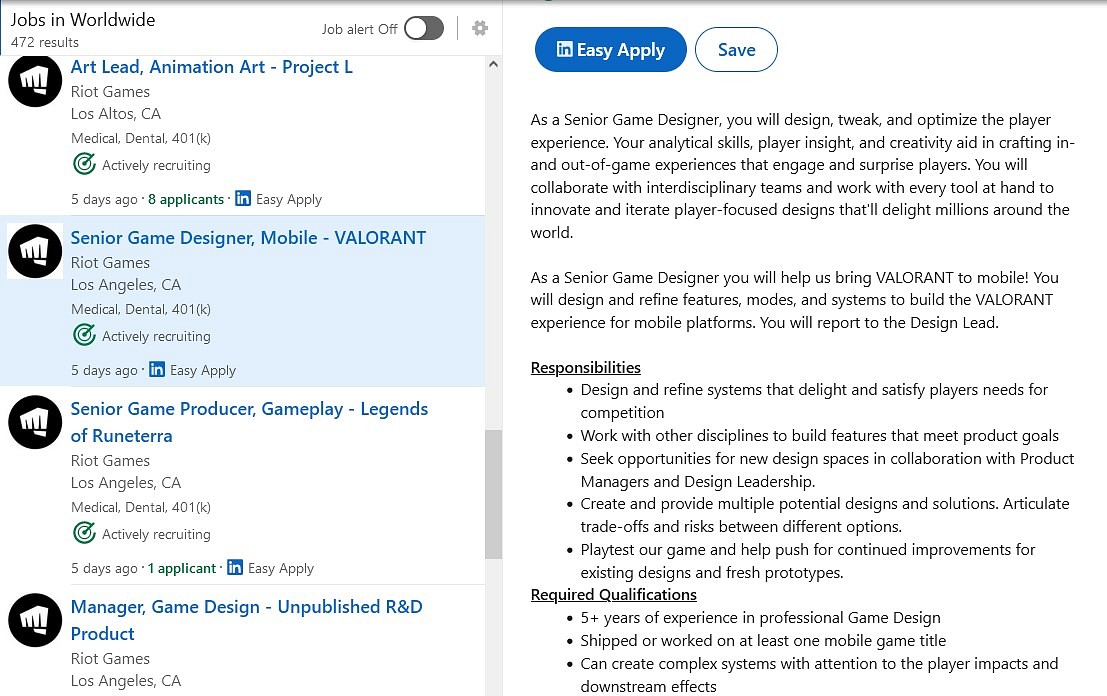Click Easy Apply text in Senior Game Designer listing
This screenshot has width=1107, height=696.
tap(203, 370)
